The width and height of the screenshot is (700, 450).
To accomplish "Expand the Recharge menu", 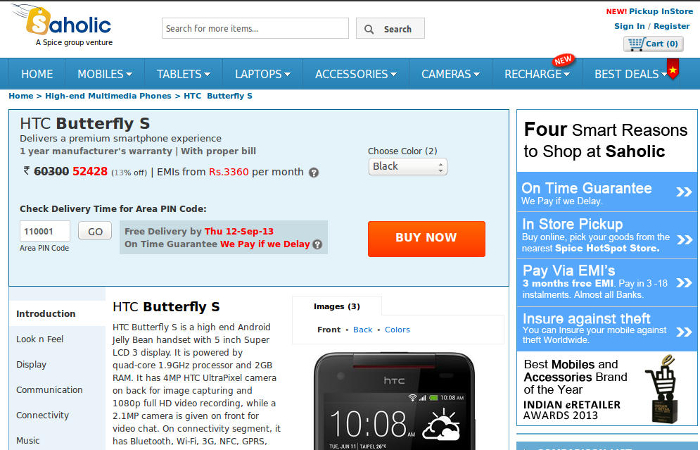I will pyautogui.click(x=537, y=74).
